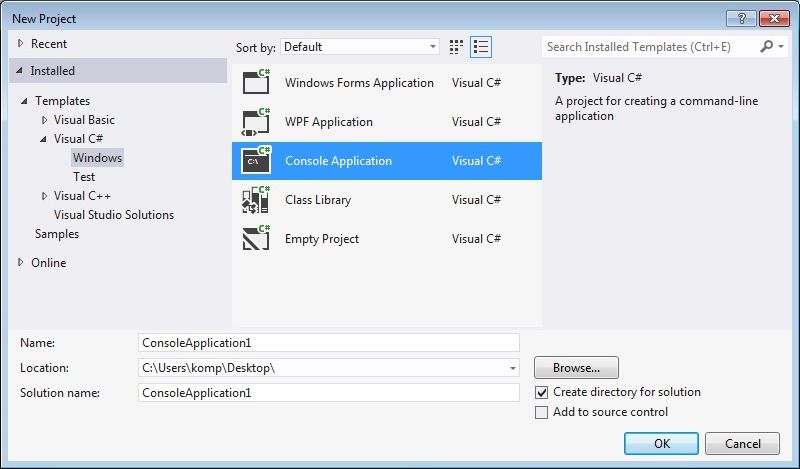The height and width of the screenshot is (469, 800).
Task: Switch to small icons view
Action: tap(457, 47)
